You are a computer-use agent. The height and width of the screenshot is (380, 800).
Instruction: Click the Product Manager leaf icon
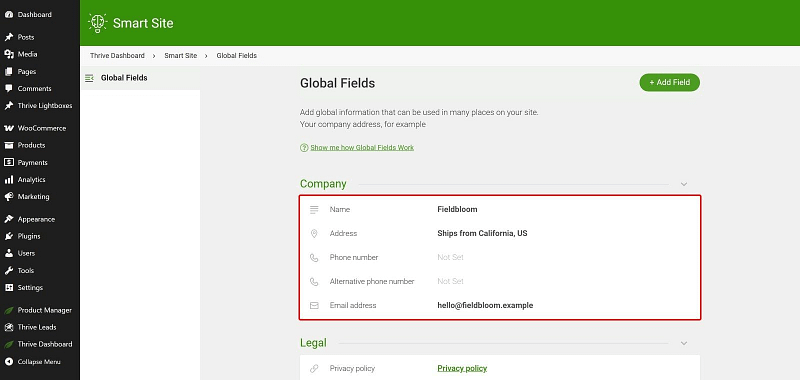click(x=9, y=310)
